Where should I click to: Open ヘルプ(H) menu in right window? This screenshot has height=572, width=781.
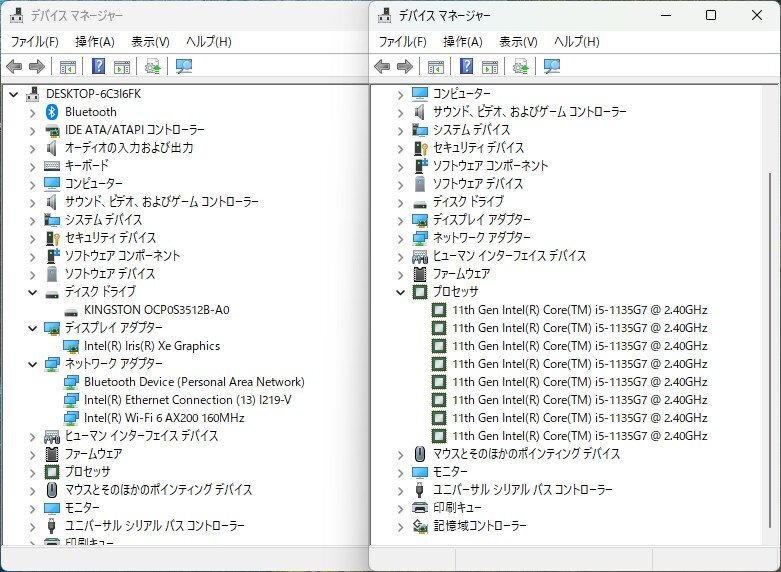576,42
